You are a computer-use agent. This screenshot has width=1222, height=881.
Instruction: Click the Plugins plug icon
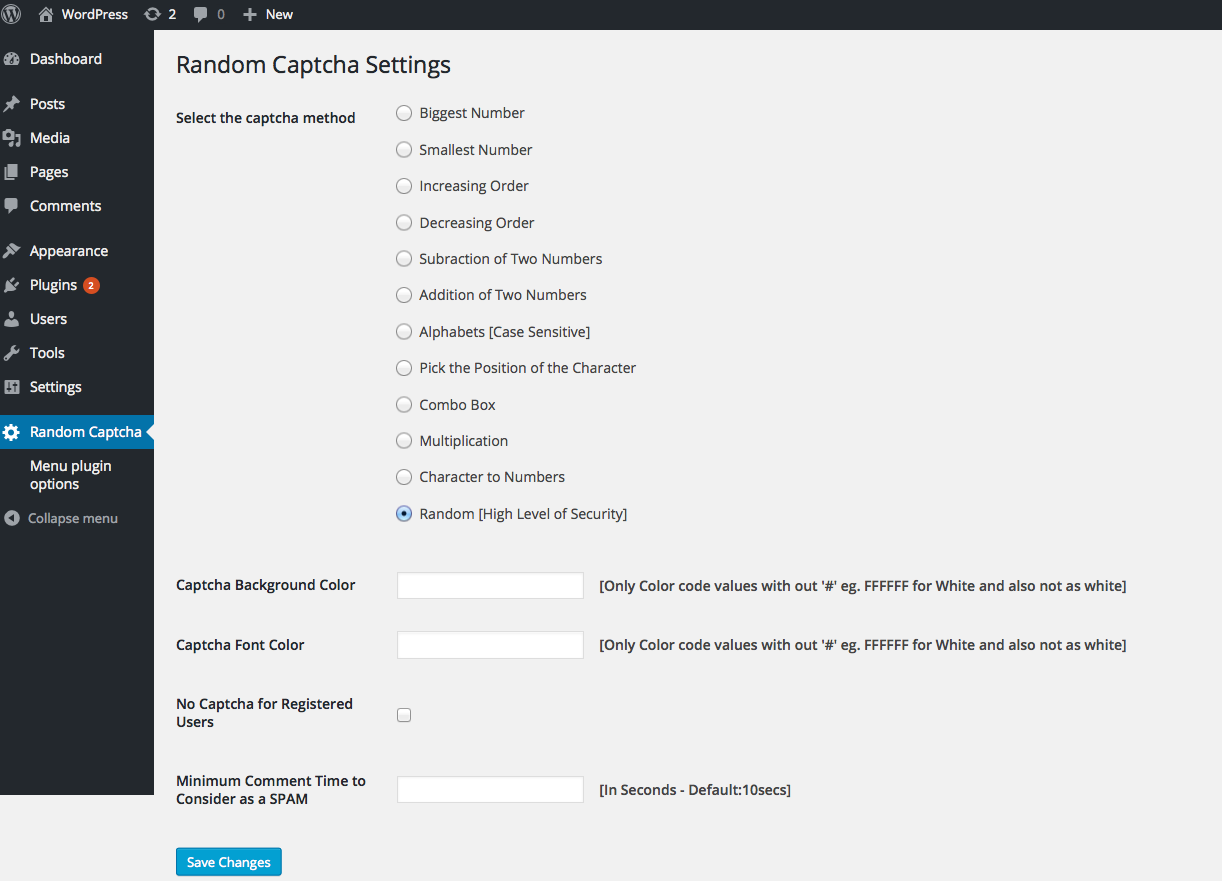(11, 285)
